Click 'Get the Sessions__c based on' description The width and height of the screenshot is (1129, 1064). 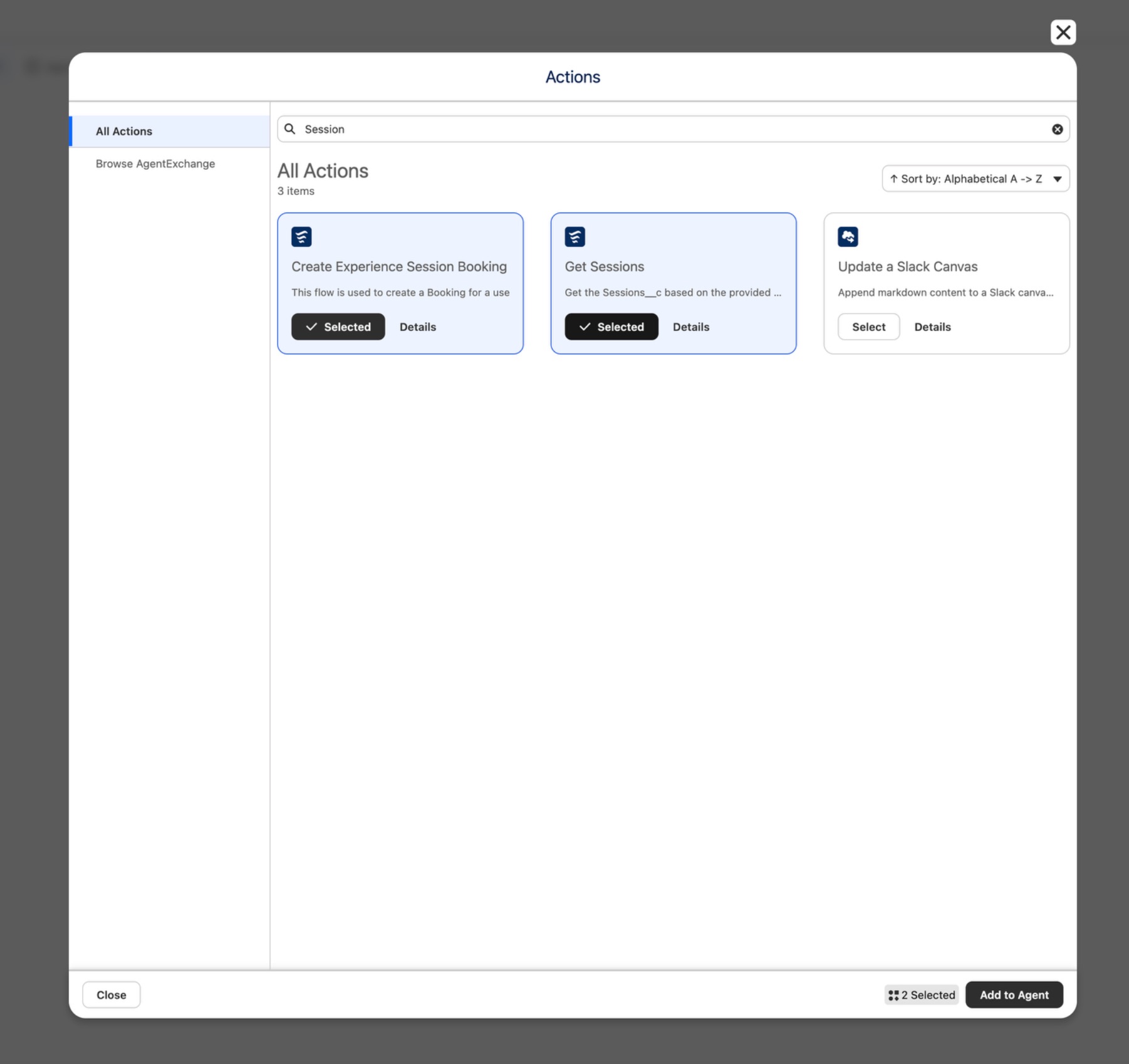(x=673, y=292)
